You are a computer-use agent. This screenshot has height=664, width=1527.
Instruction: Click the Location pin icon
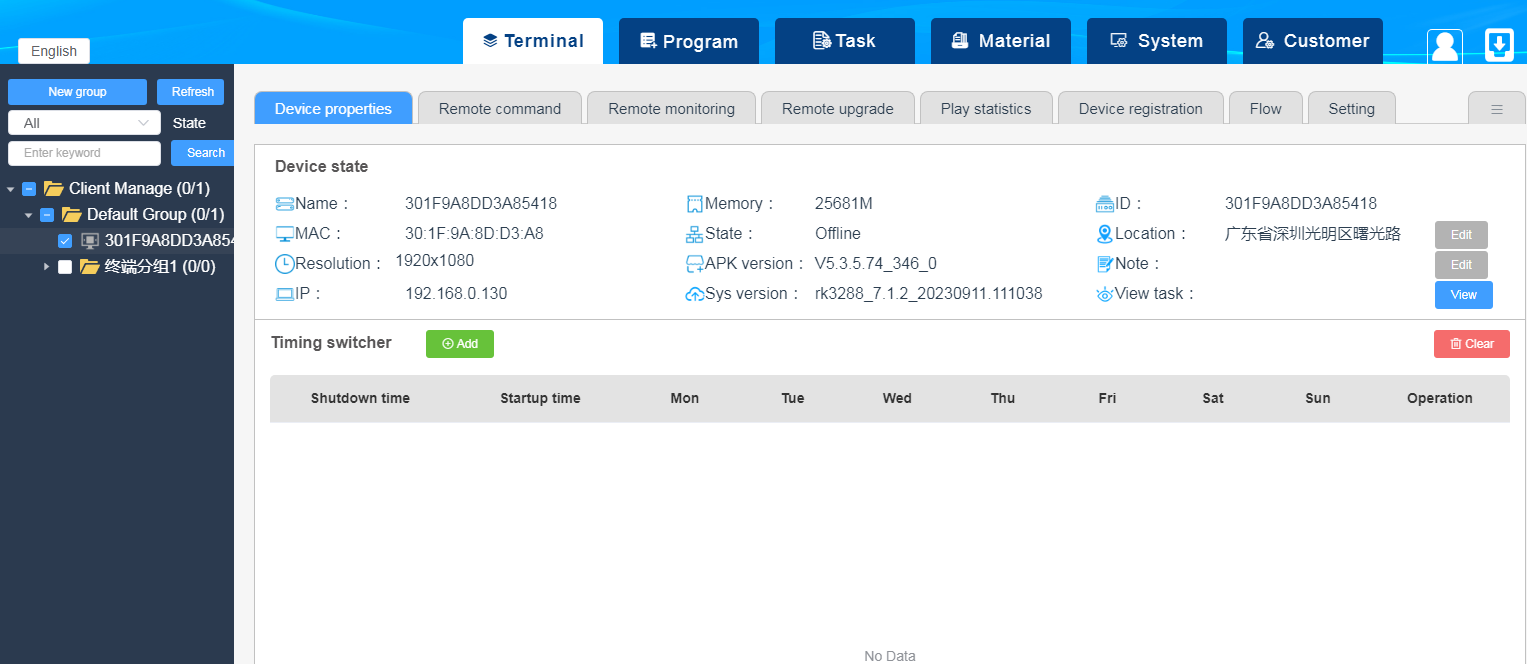(1105, 234)
